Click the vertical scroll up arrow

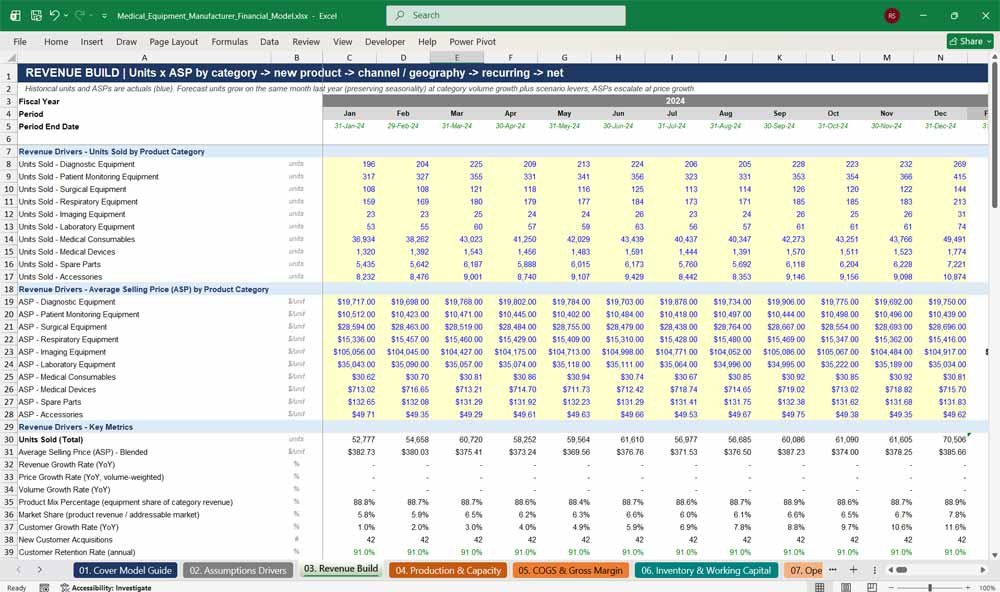tap(994, 57)
